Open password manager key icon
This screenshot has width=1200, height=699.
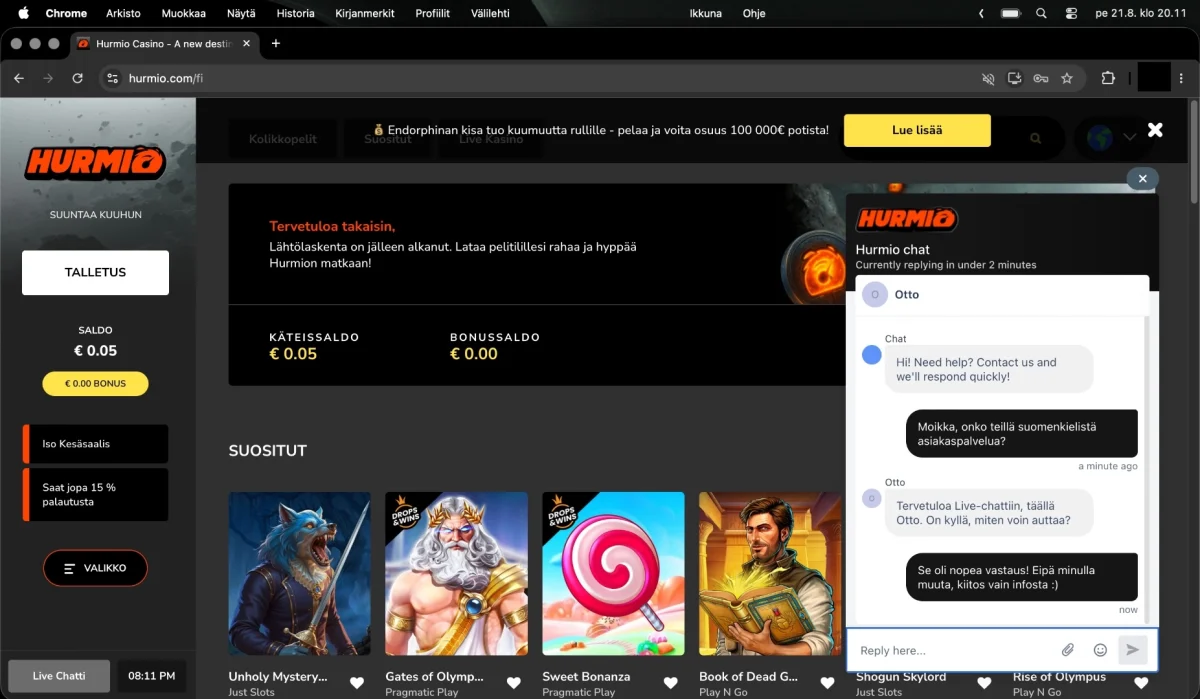pyautogui.click(x=1041, y=78)
